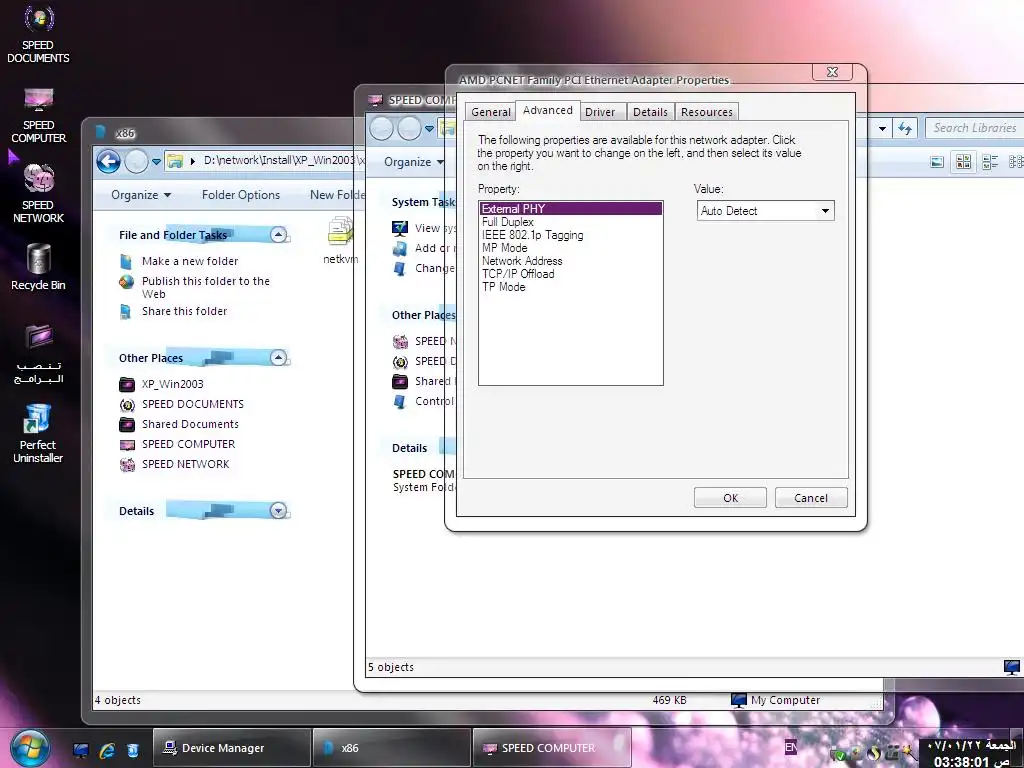Click Publish this folder to the Web
Image resolution: width=1024 pixels, height=768 pixels.
(206, 287)
